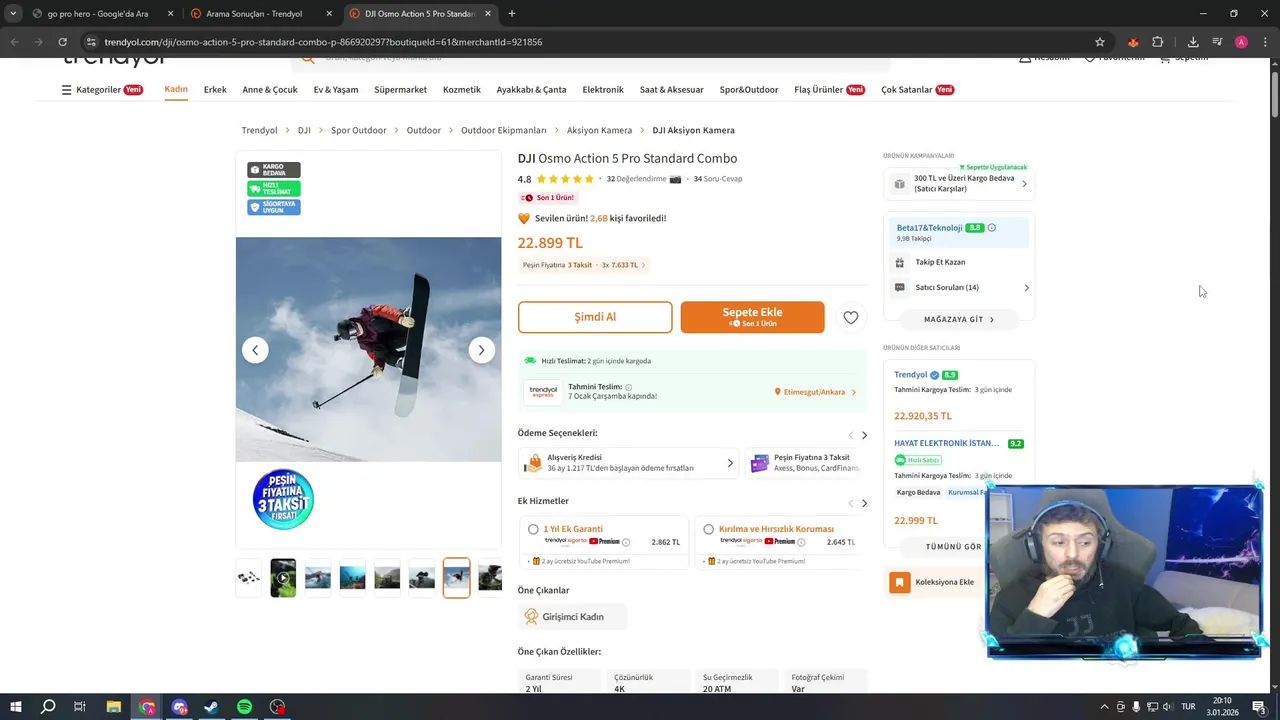Open Steam from the taskbar
This screenshot has width=1280, height=720.
(212, 707)
